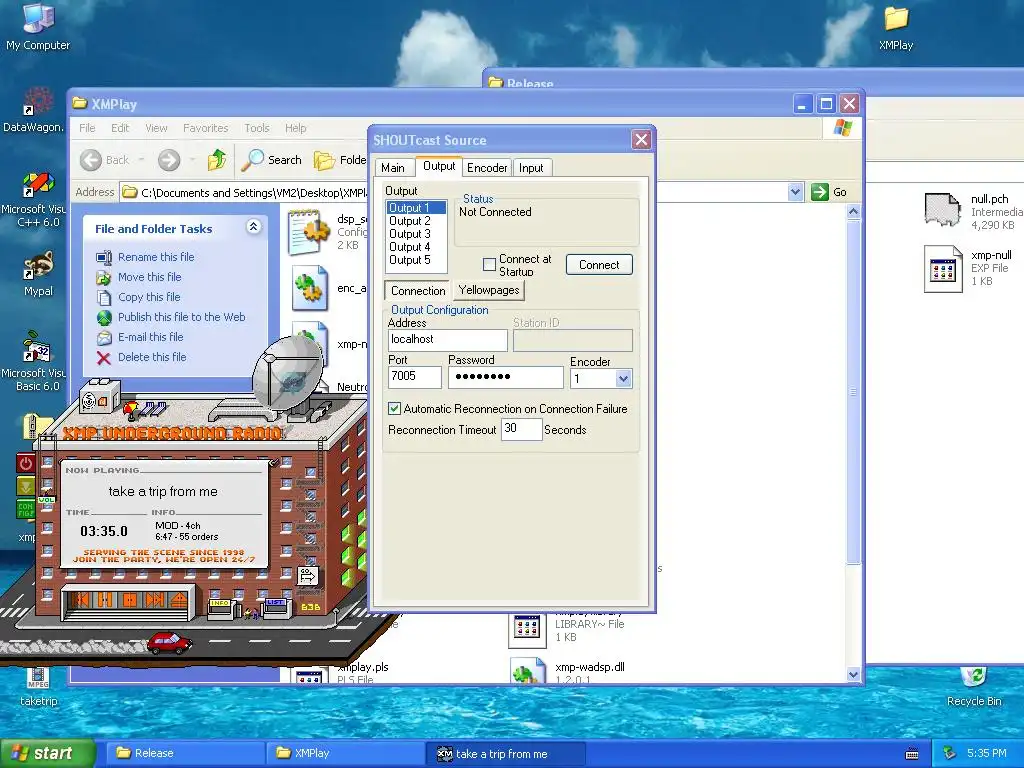The width and height of the screenshot is (1024, 768).
Task: Select Output 4 in the output list
Action: click(416, 247)
